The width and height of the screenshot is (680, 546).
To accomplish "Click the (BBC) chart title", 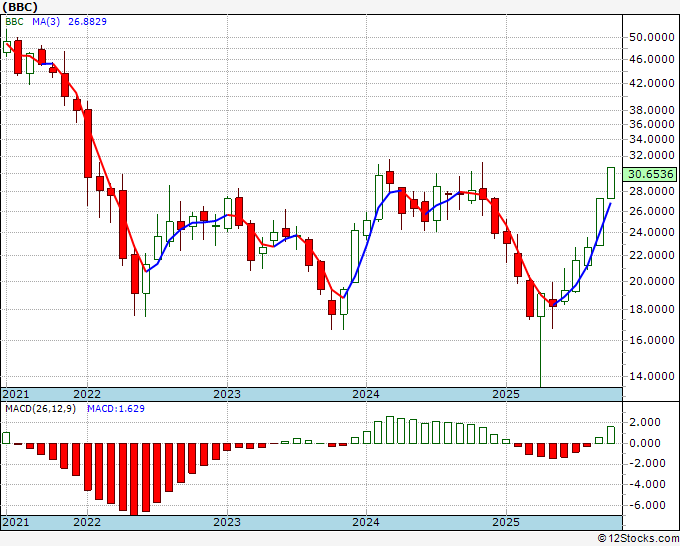I will pos(20,7).
